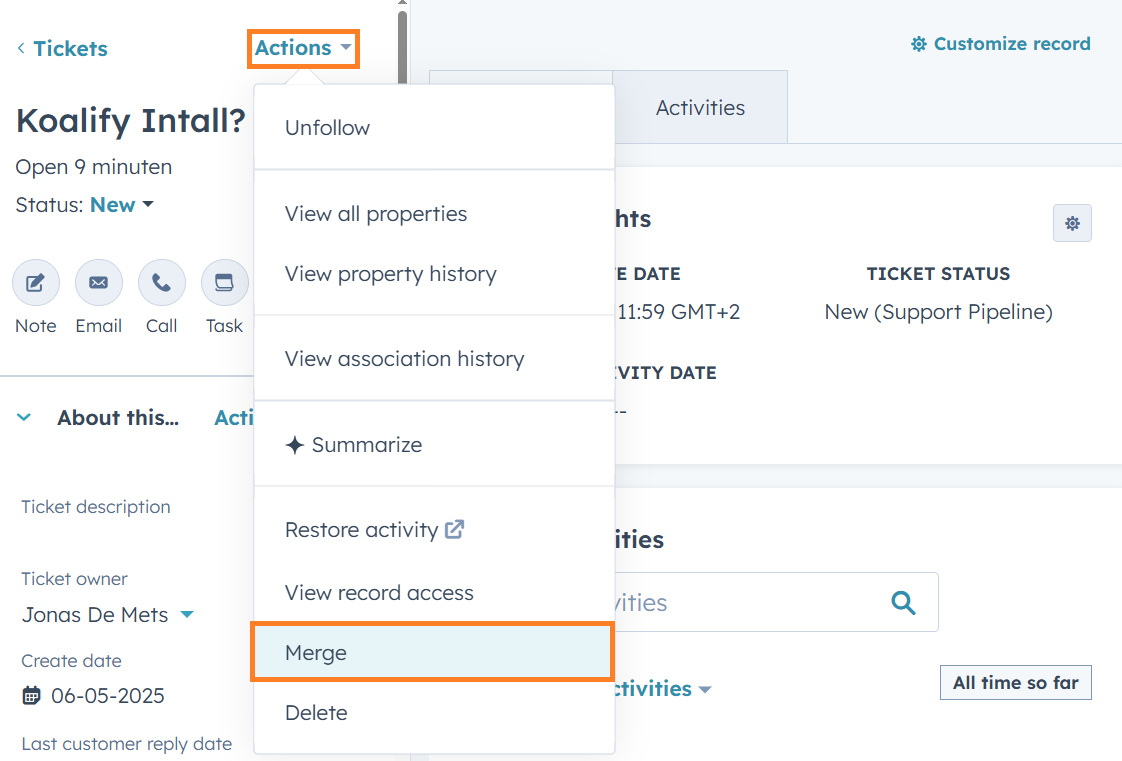Screen dimensions: 1122x761
Task: Create a note on this ticket
Action: point(35,282)
